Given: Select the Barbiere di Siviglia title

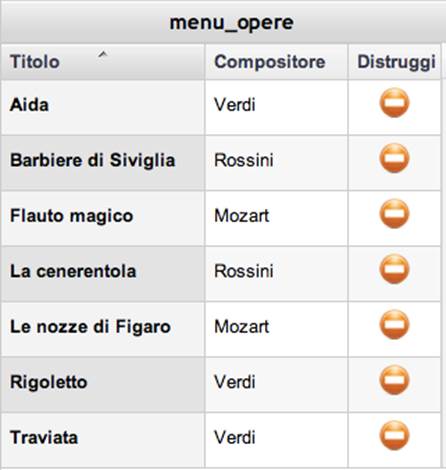Looking at the screenshot, I should [93, 160].
